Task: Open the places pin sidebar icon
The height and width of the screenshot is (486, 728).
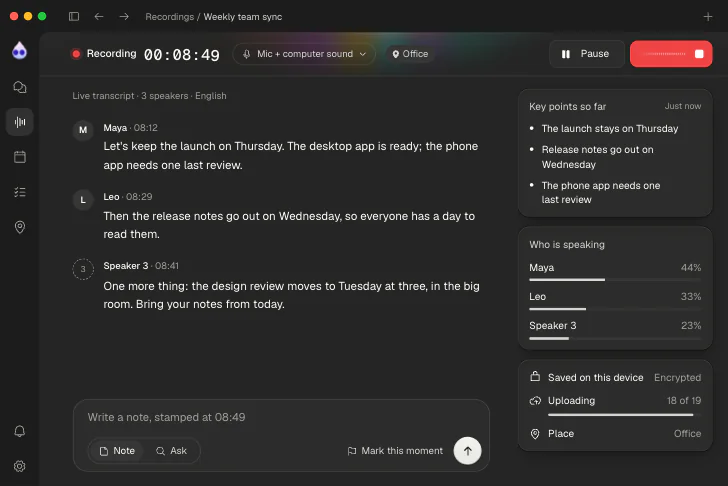Action: coord(20,227)
